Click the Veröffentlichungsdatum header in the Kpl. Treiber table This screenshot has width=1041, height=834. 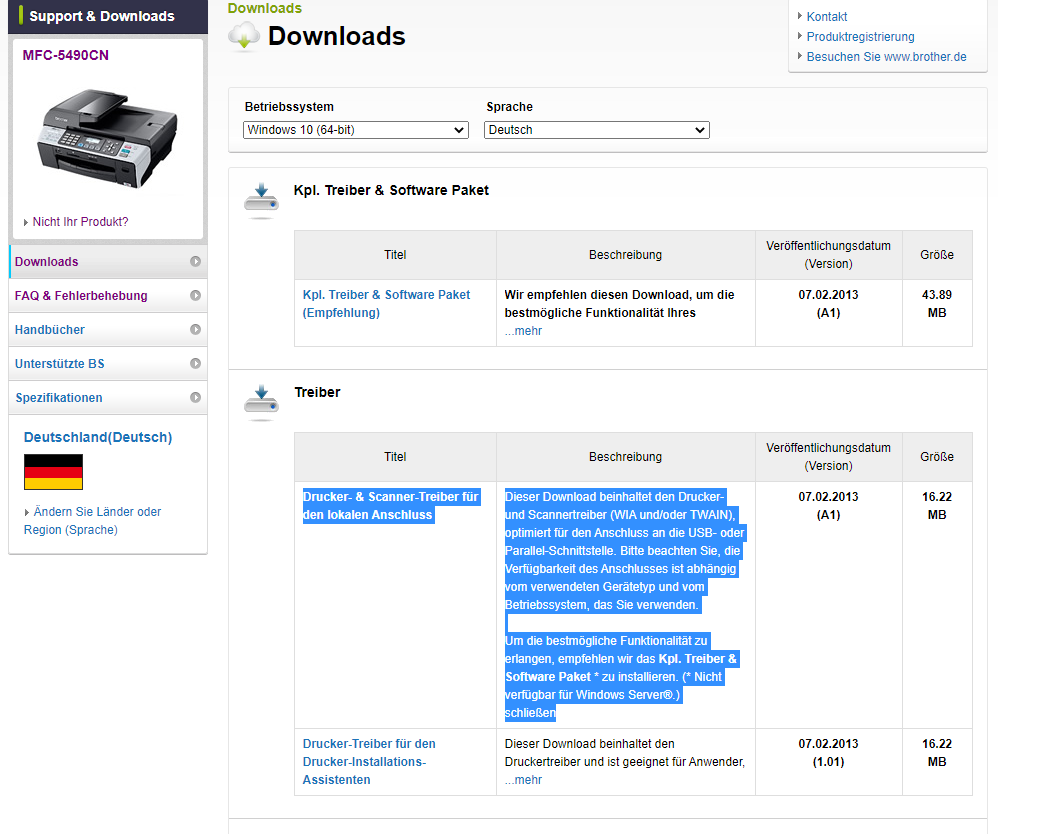coord(828,254)
